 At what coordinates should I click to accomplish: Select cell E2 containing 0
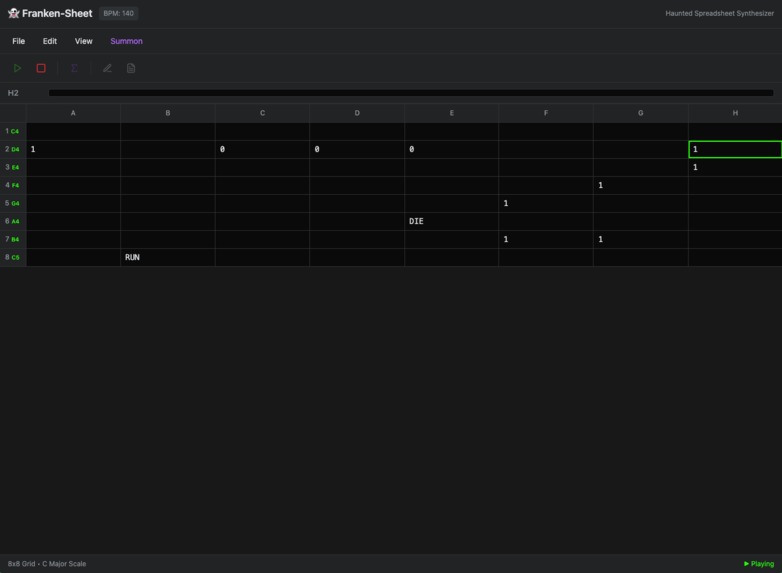pos(451,150)
